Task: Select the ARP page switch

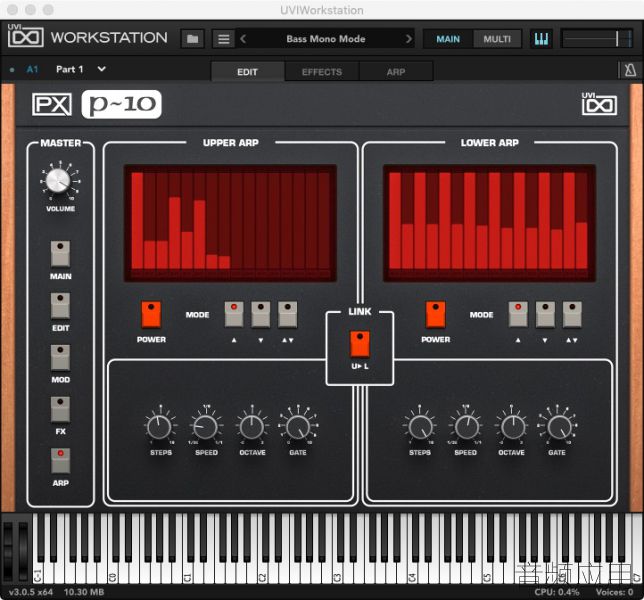Action: 60,461
